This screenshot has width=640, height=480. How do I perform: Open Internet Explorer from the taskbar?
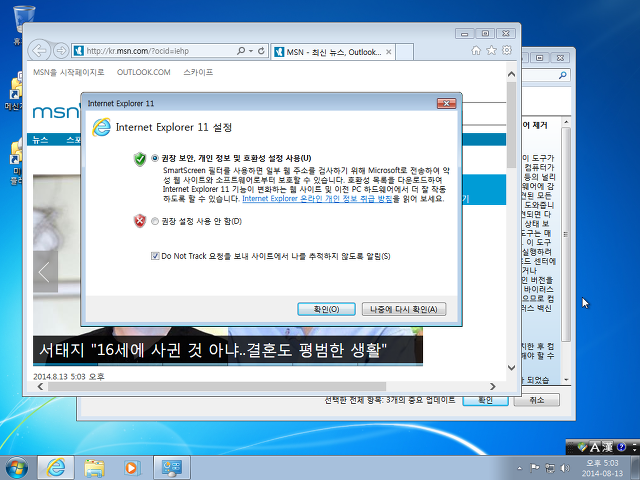56,468
